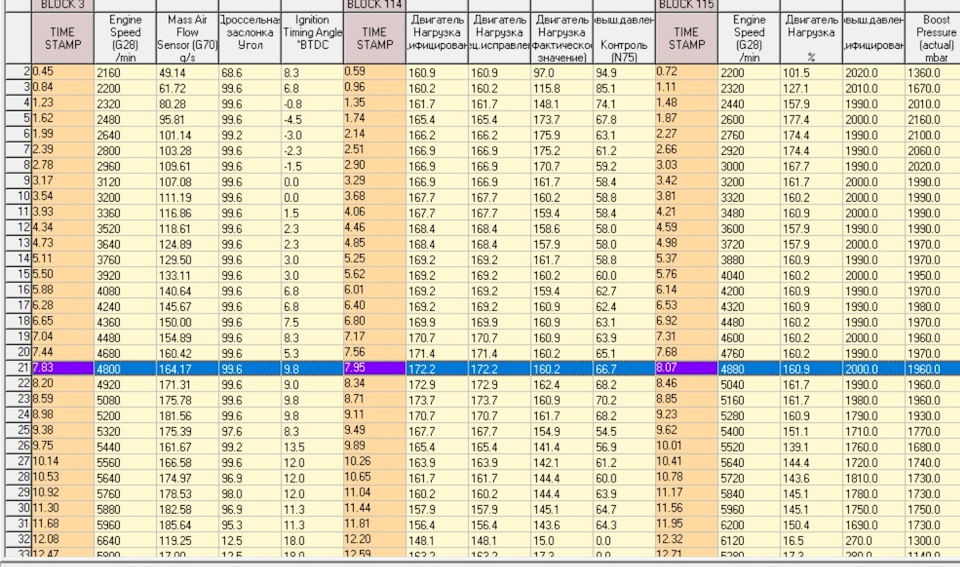Viewport: 960px width, 567px height.
Task: Select engine load actual value 97.0
Action: (x=561, y=72)
